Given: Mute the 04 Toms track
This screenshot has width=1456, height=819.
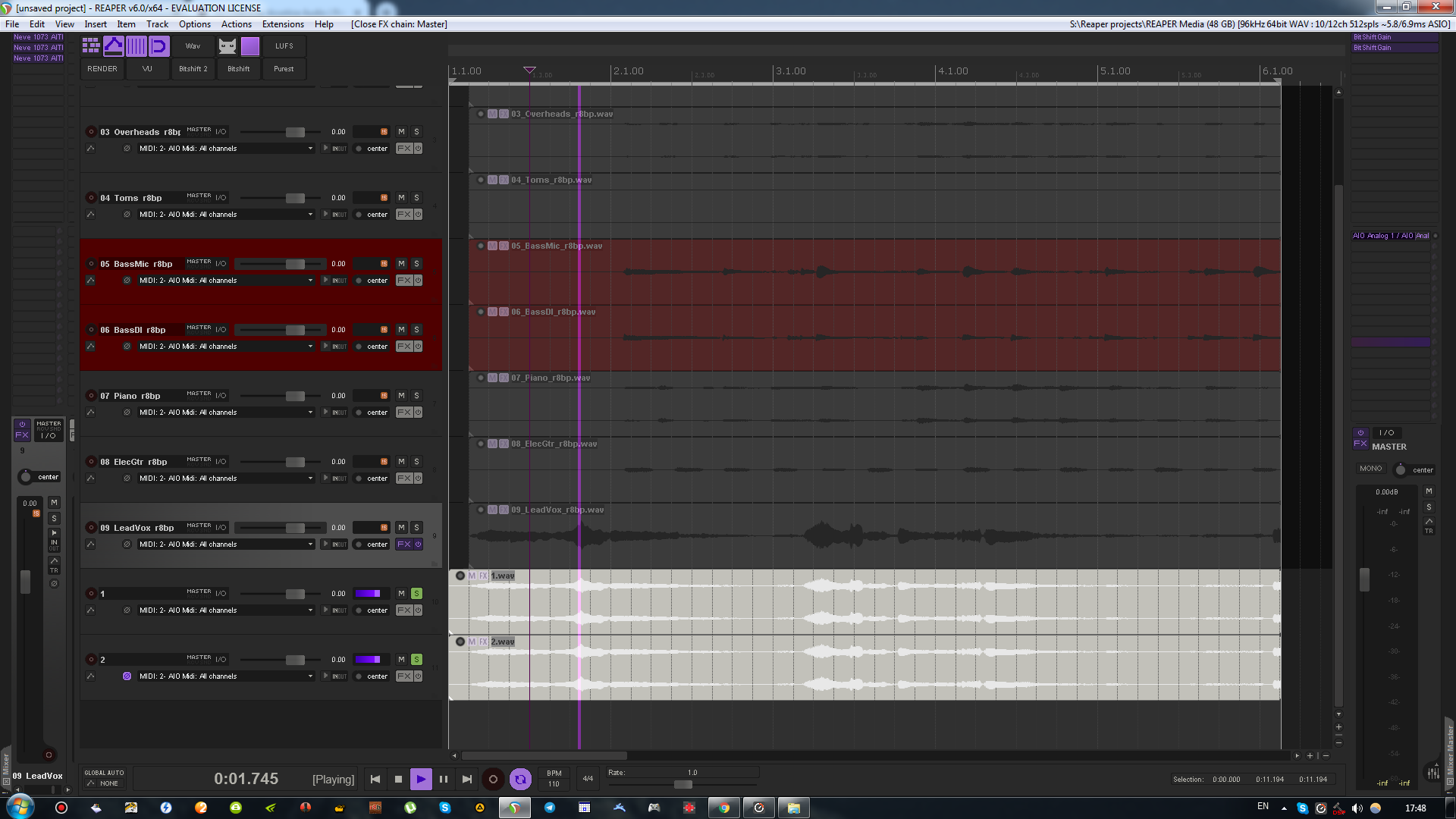Looking at the screenshot, I should click(x=402, y=198).
